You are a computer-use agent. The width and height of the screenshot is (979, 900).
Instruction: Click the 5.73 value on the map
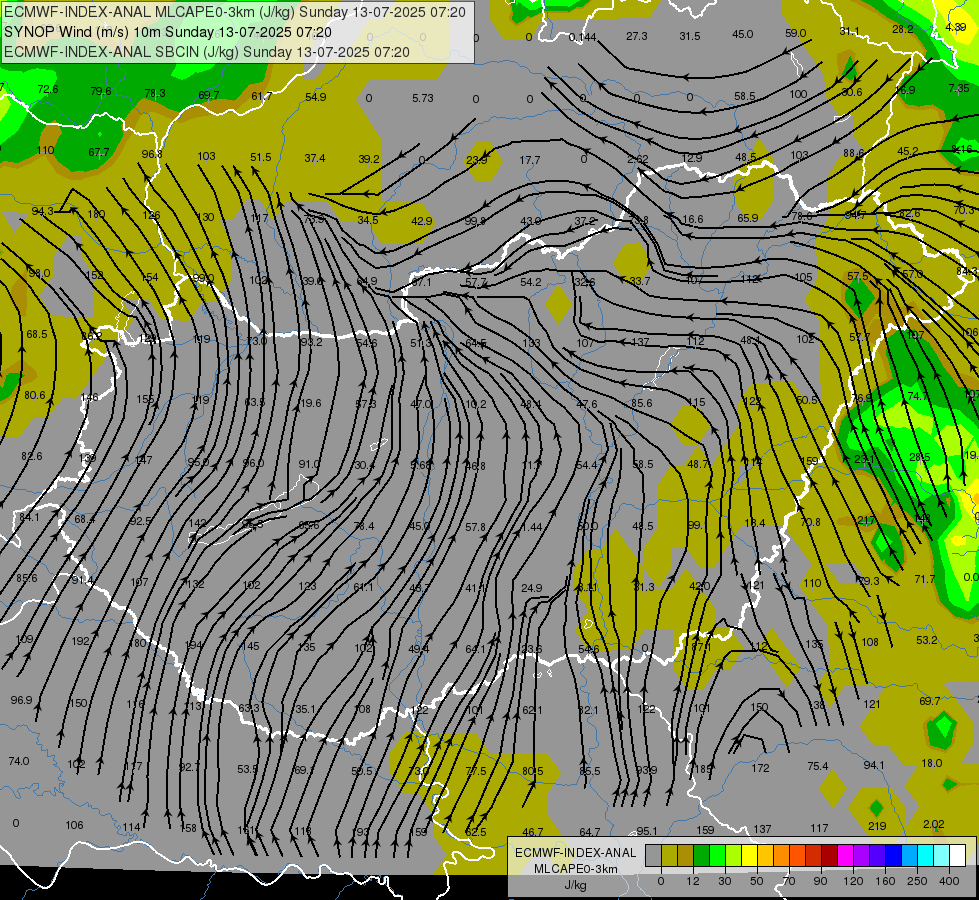click(x=423, y=98)
